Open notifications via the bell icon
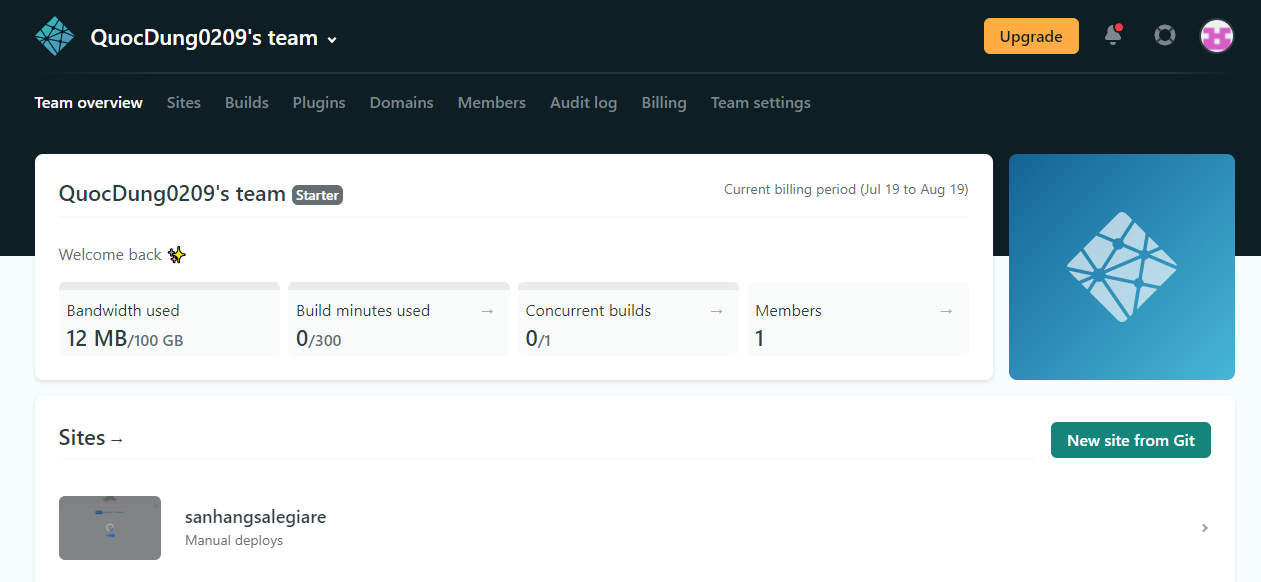Image resolution: width=1261 pixels, height=582 pixels. click(x=1112, y=35)
